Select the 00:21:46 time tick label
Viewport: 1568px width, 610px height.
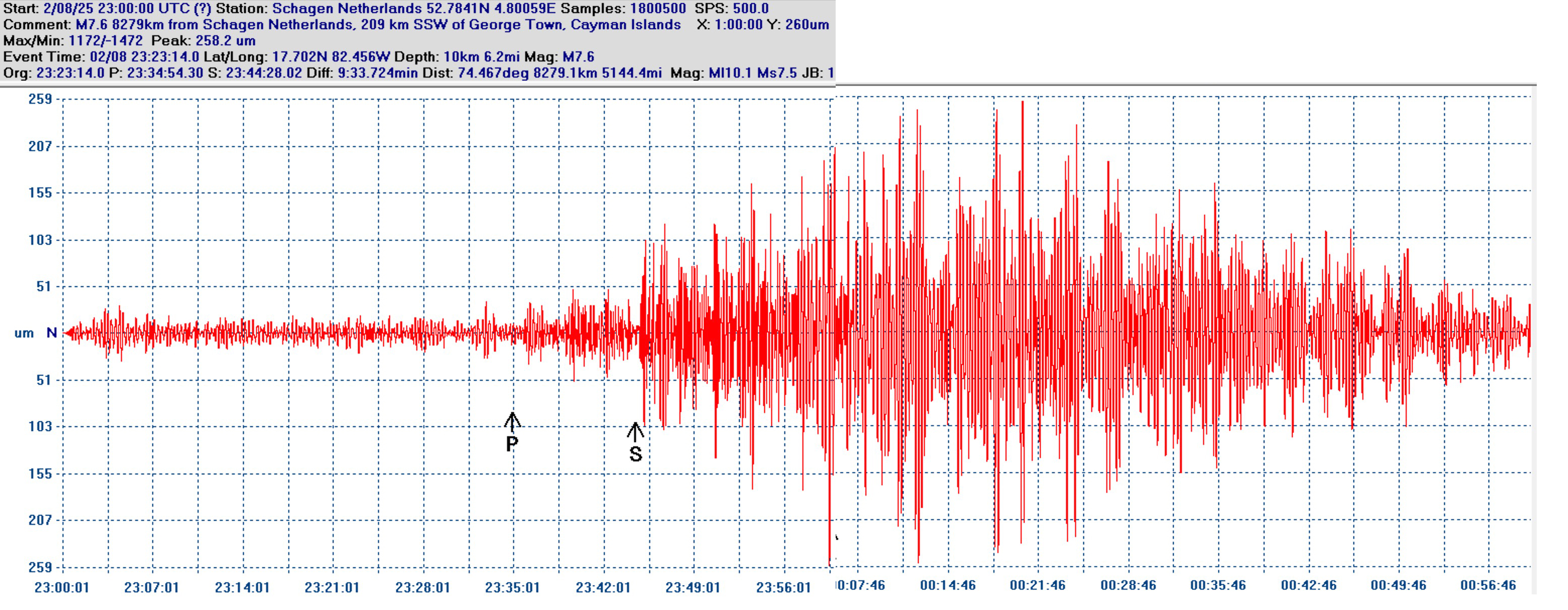click(1037, 585)
